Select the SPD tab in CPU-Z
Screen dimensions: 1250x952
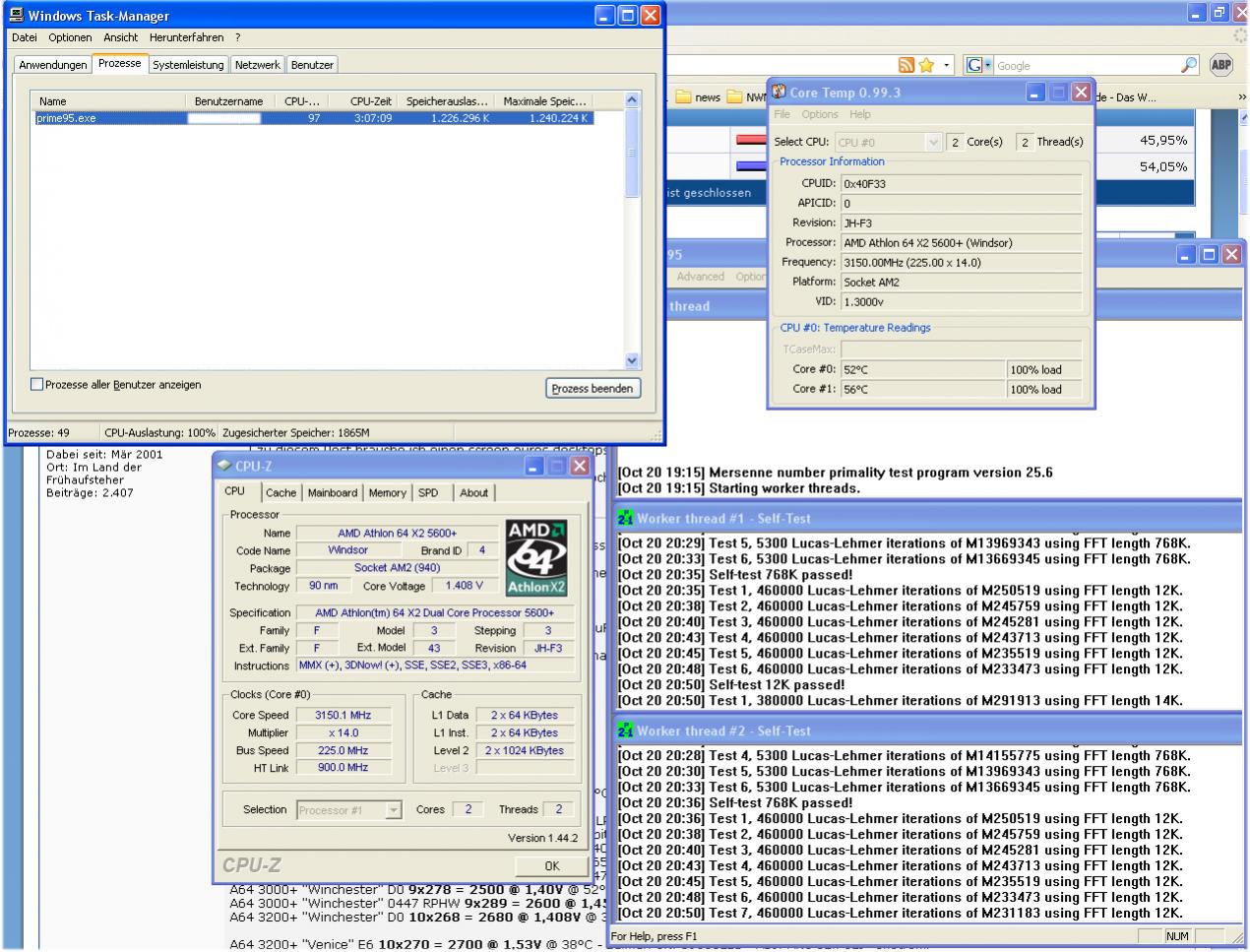pos(428,493)
